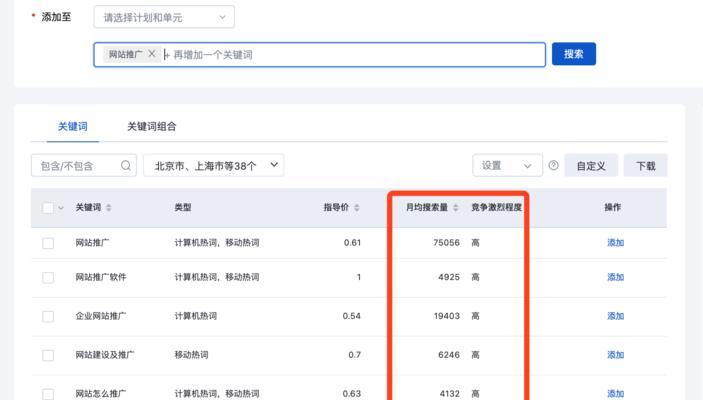Sort by 关键词 column arrows
Screen dimensions: 703x400
(x=108, y=208)
